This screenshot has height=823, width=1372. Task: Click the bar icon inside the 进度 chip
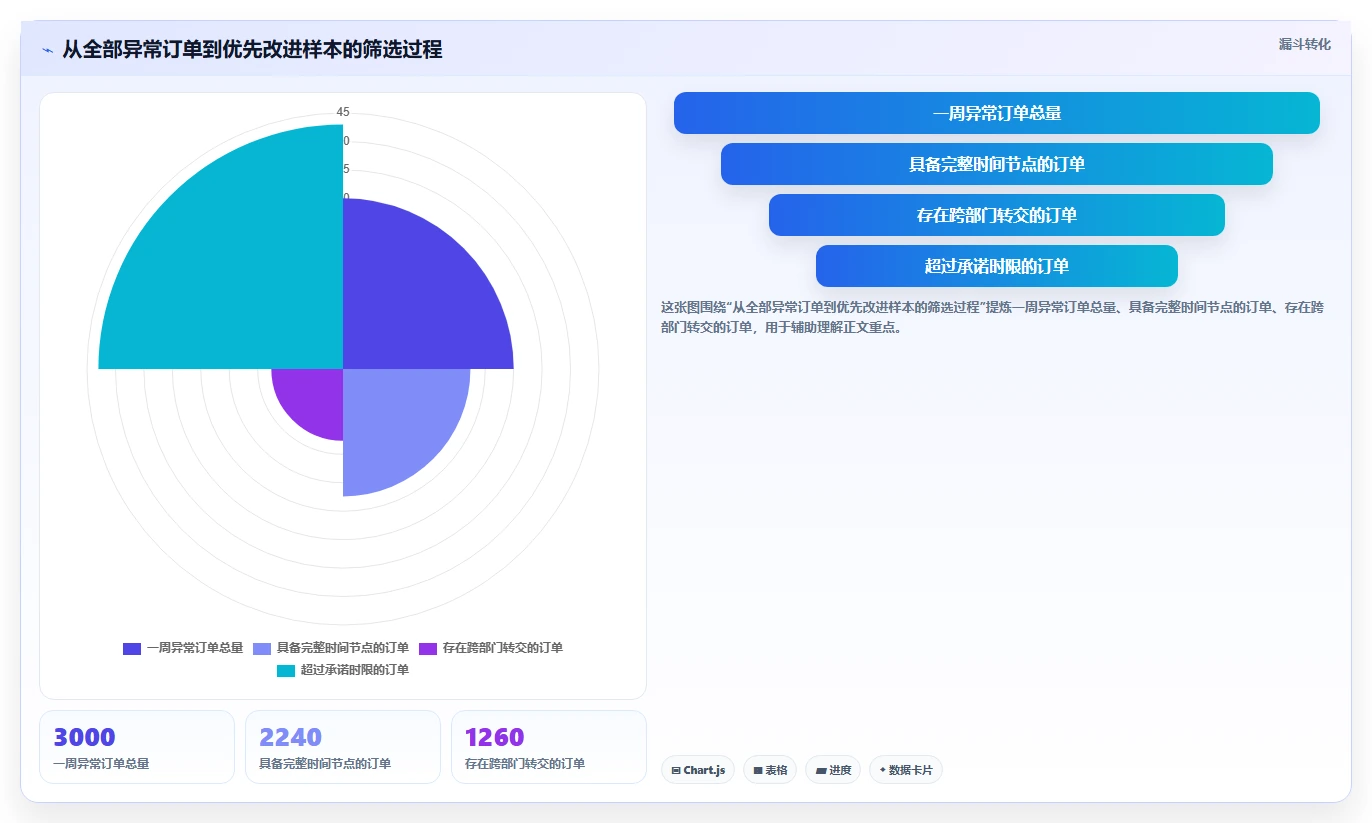click(821, 770)
